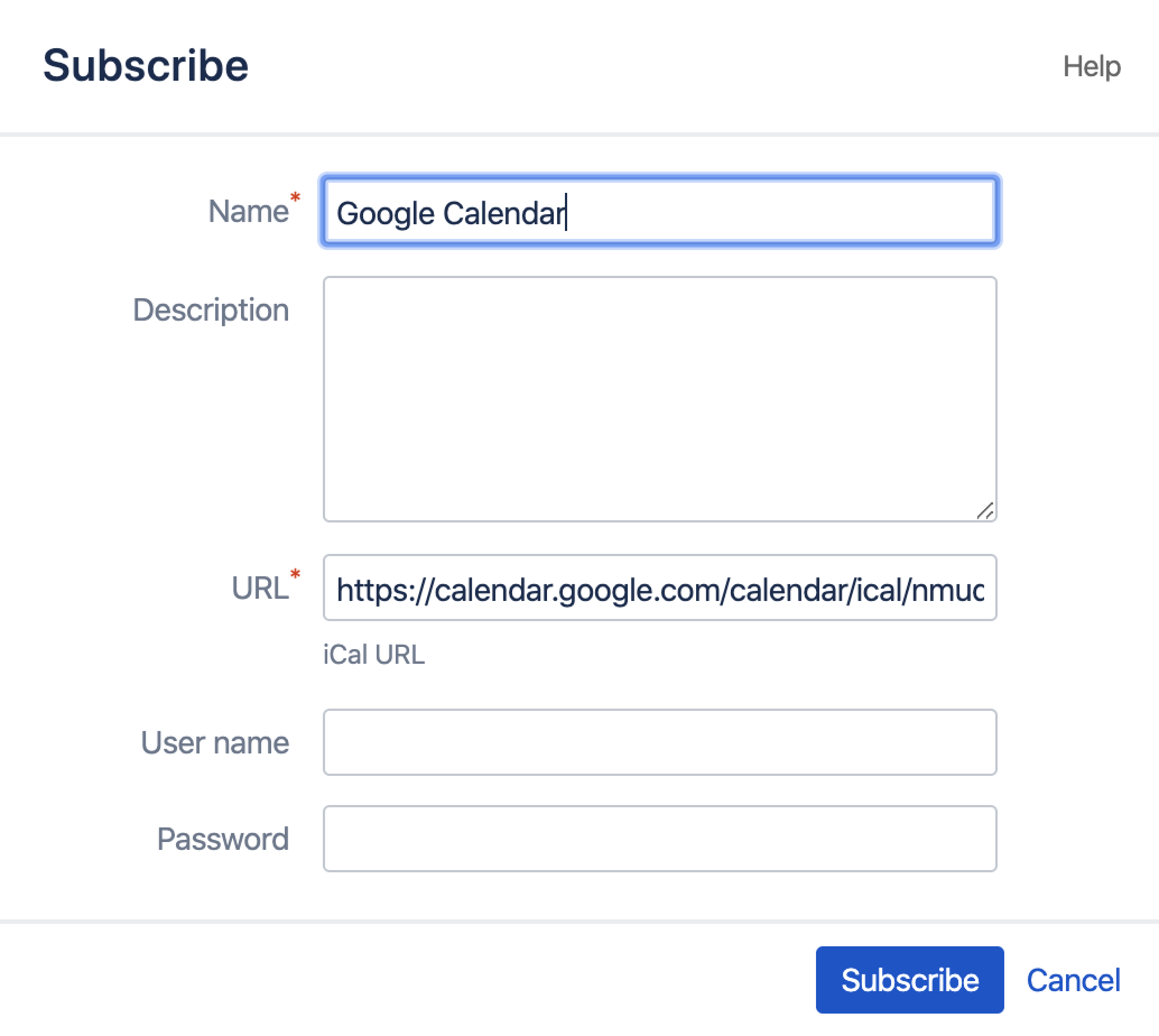This screenshot has height=1036, width=1159.
Task: Click the iCal URL hint text
Action: (x=374, y=655)
